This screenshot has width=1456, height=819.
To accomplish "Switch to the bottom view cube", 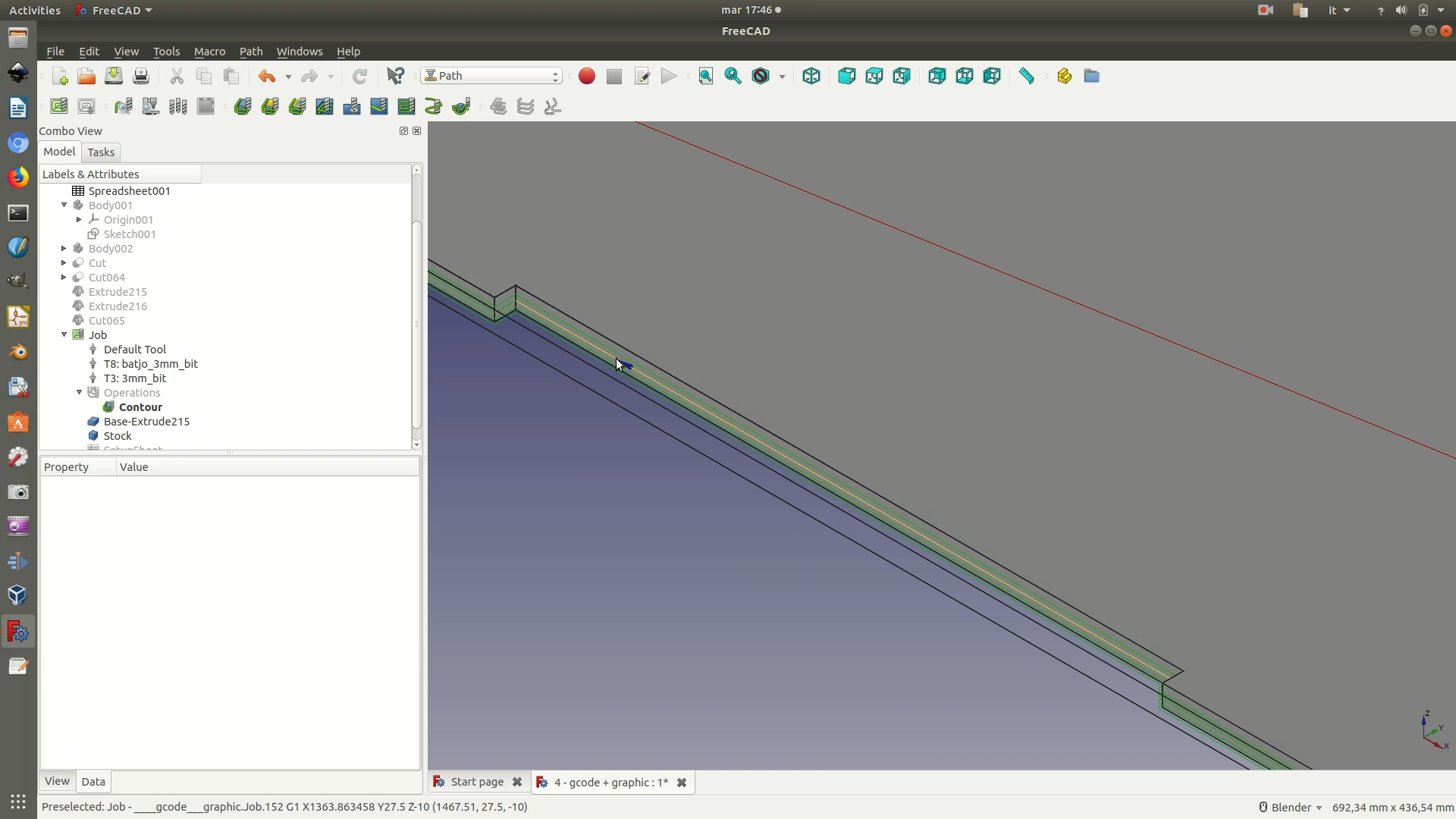I will click(965, 76).
